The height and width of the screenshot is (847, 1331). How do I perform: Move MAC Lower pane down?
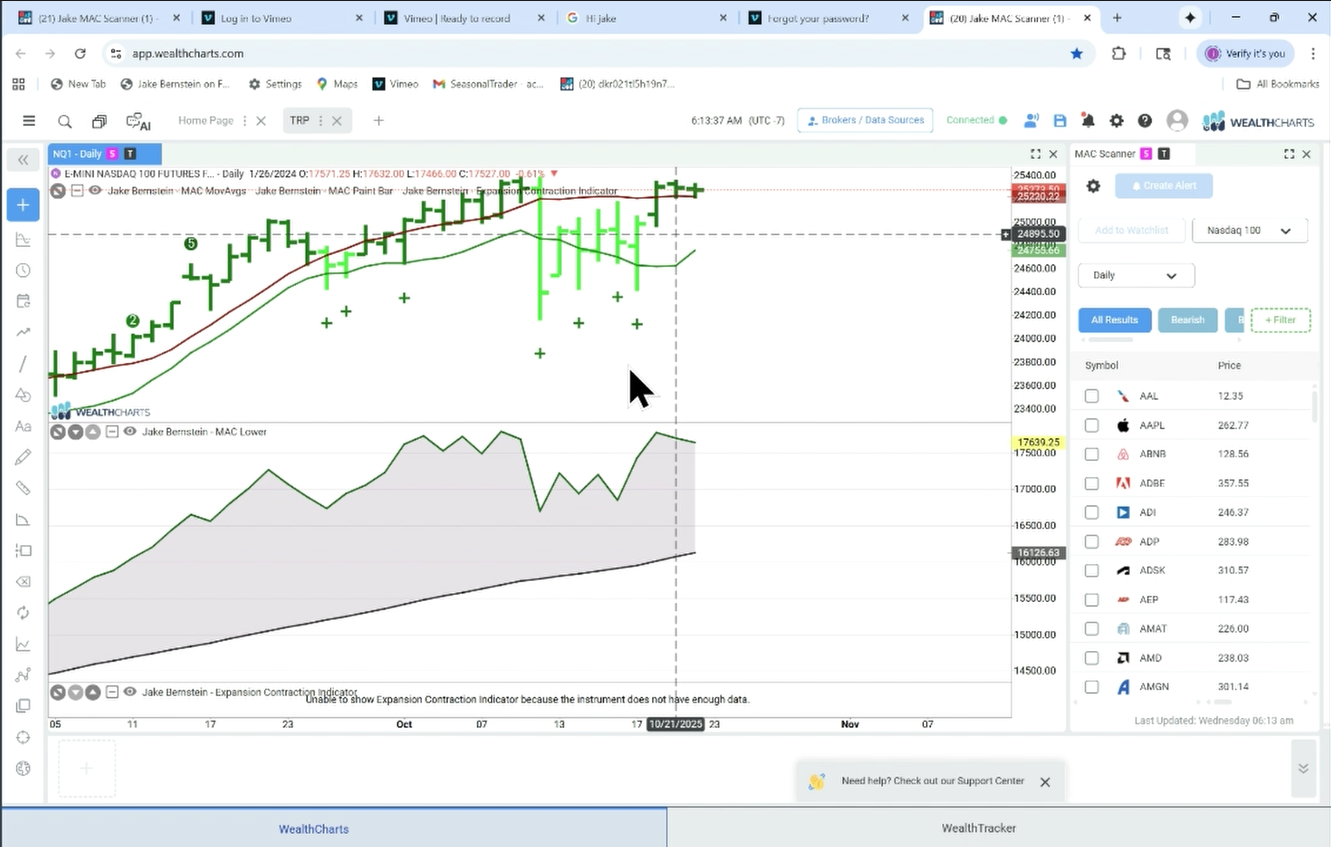pyautogui.click(x=75, y=432)
